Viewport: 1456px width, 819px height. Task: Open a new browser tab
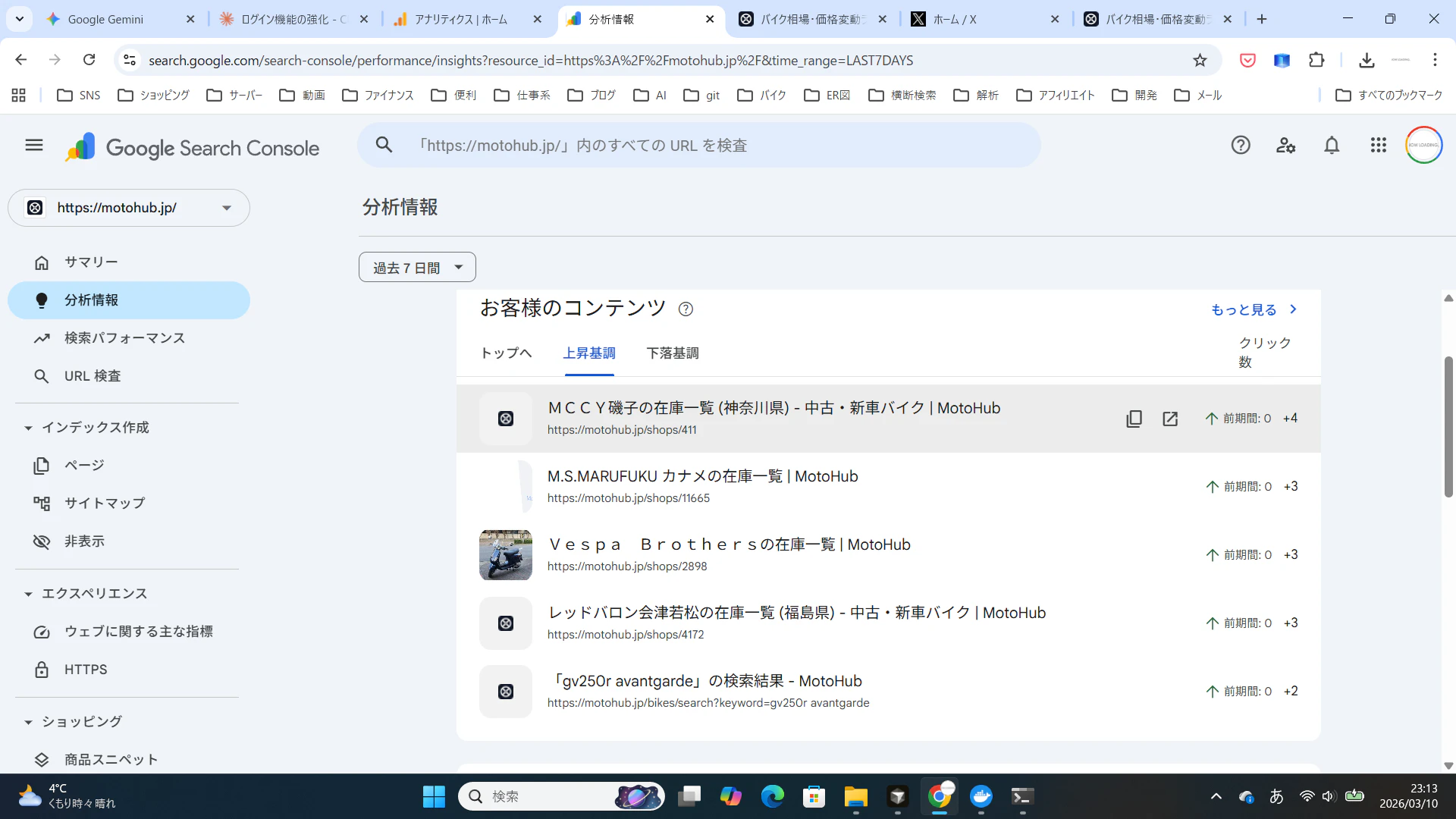point(1262,19)
